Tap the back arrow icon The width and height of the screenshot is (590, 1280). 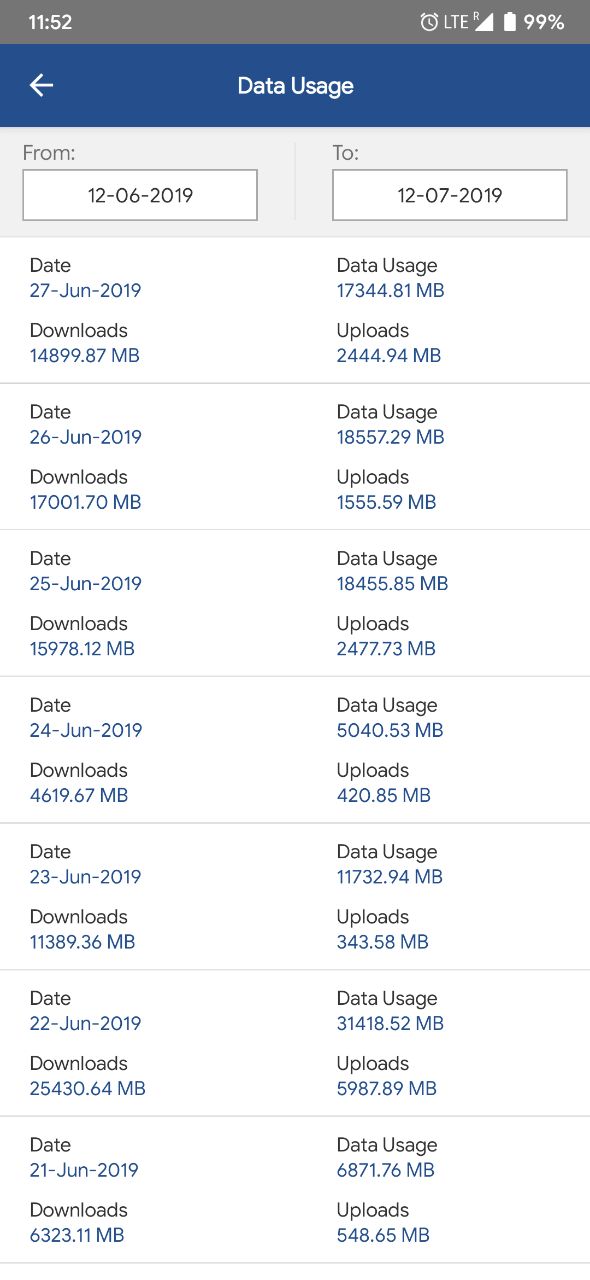pos(41,86)
